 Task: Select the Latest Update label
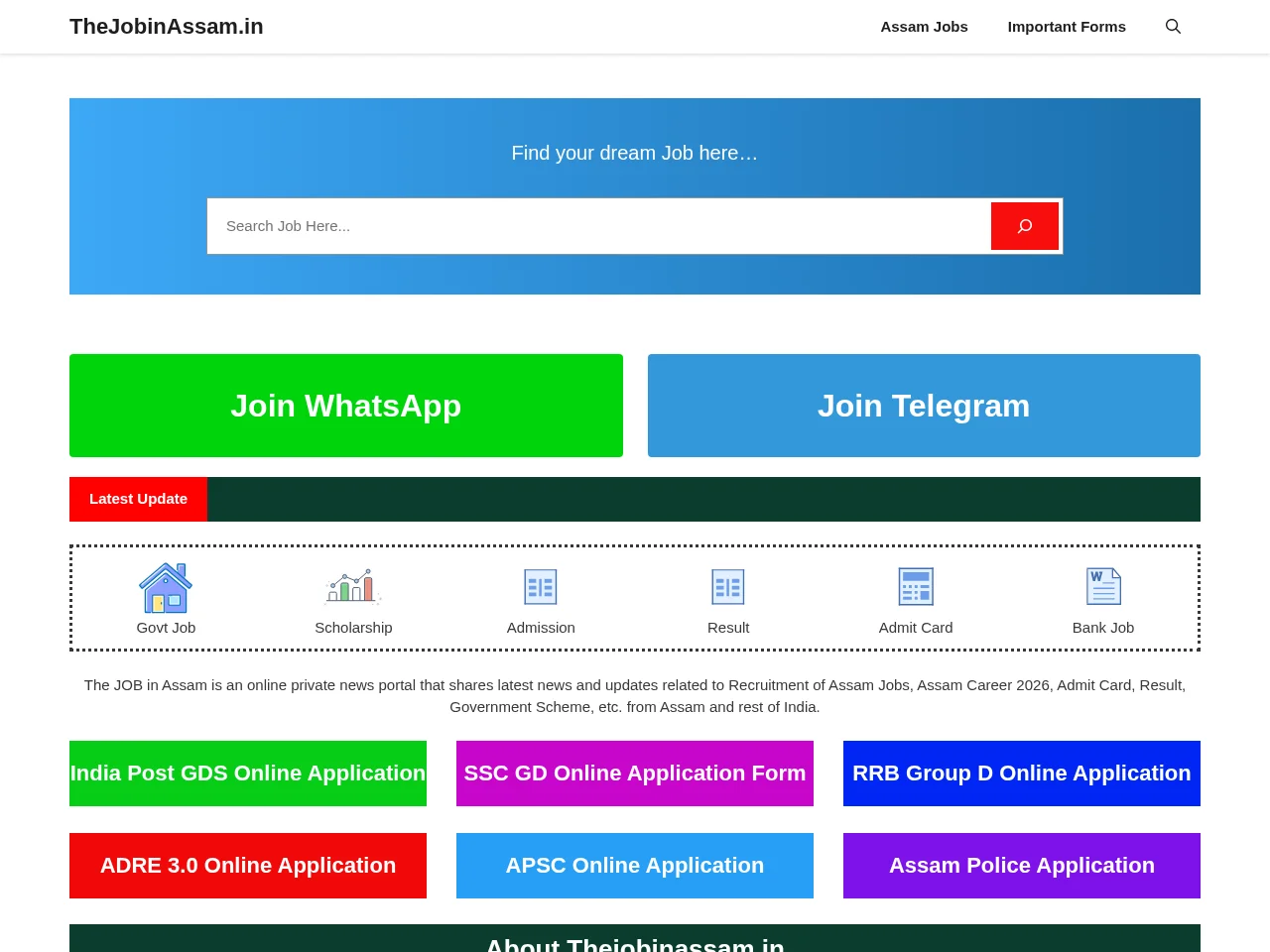[138, 499]
